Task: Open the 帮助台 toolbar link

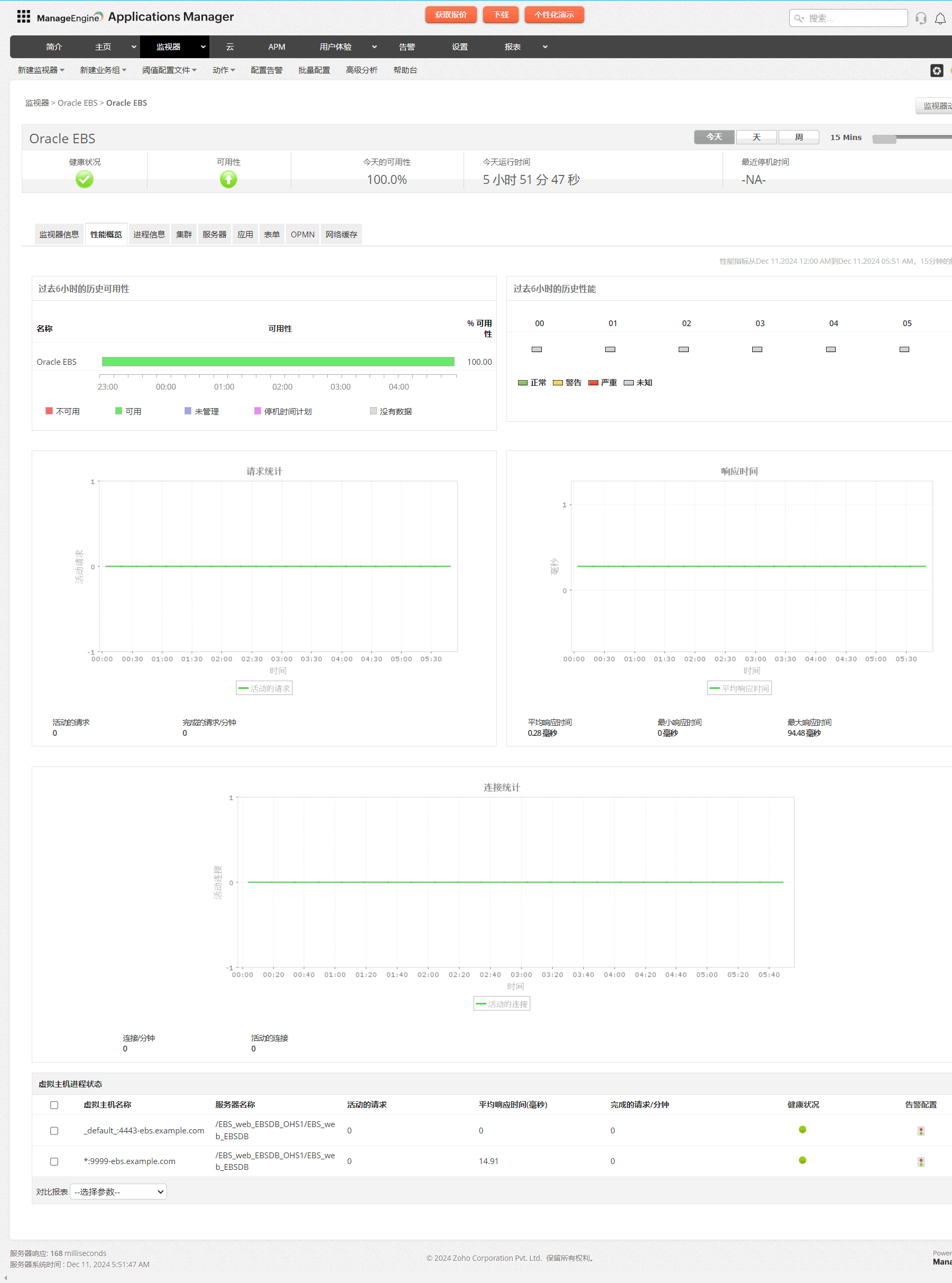Action: [405, 70]
